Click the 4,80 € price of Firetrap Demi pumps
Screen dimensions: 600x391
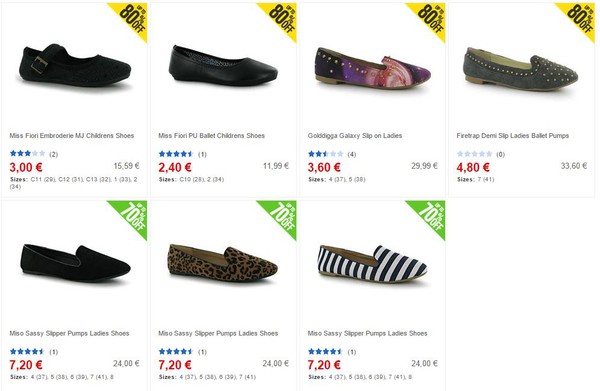tap(473, 168)
